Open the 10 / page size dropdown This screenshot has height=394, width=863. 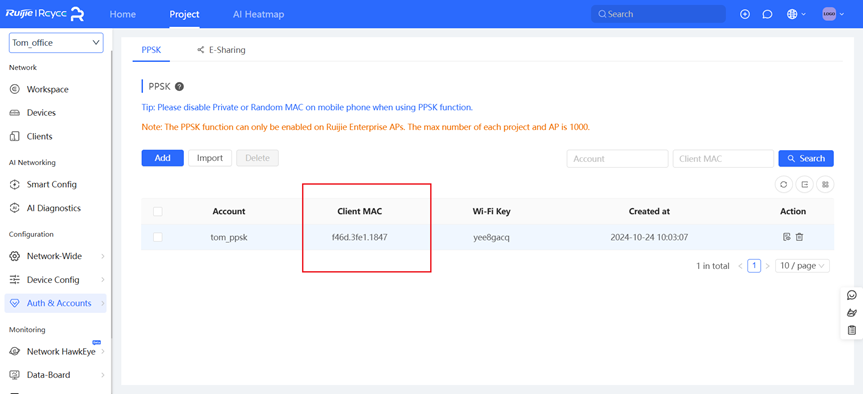(802, 266)
